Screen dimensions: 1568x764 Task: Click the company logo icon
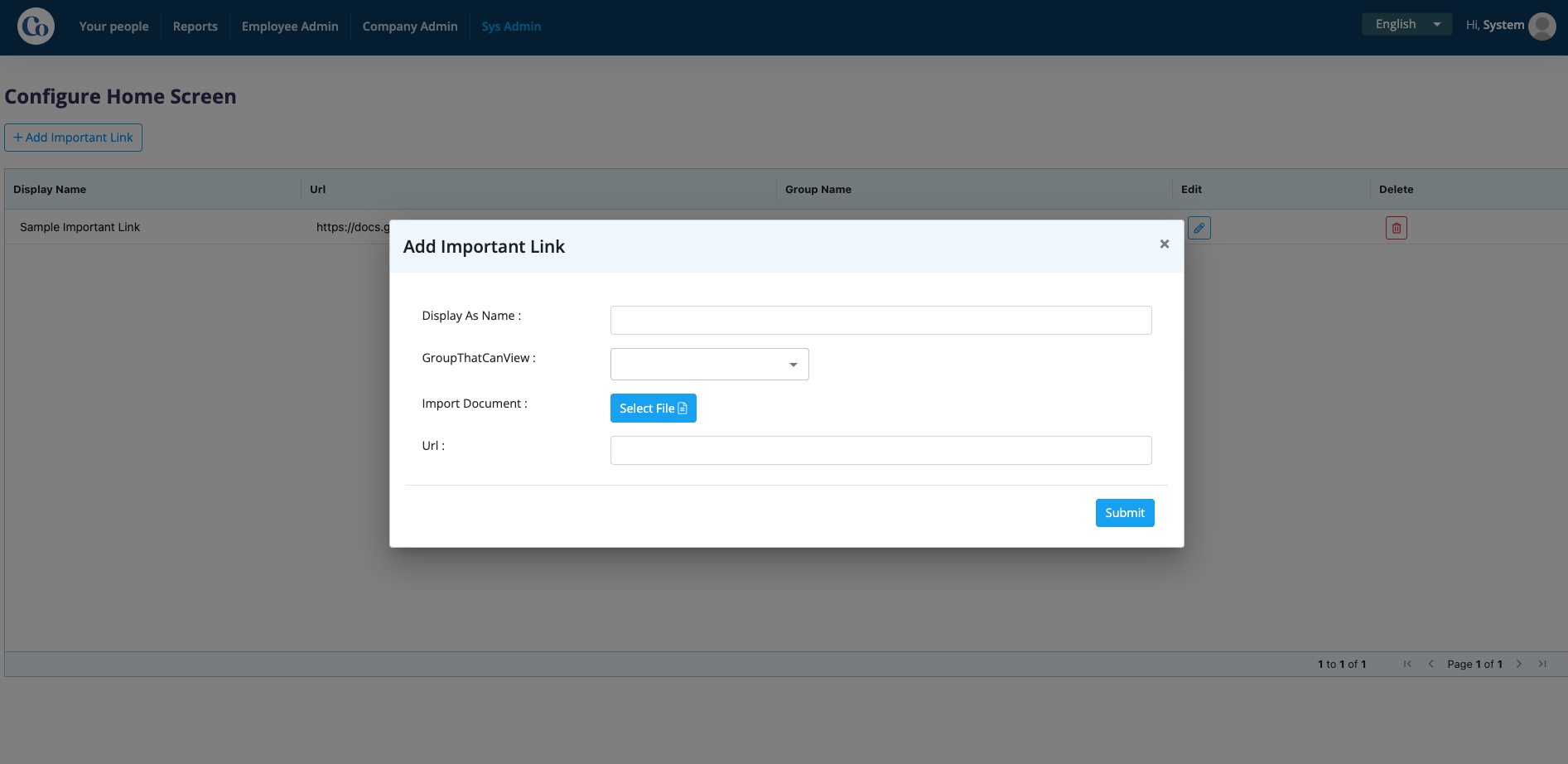[36, 27]
